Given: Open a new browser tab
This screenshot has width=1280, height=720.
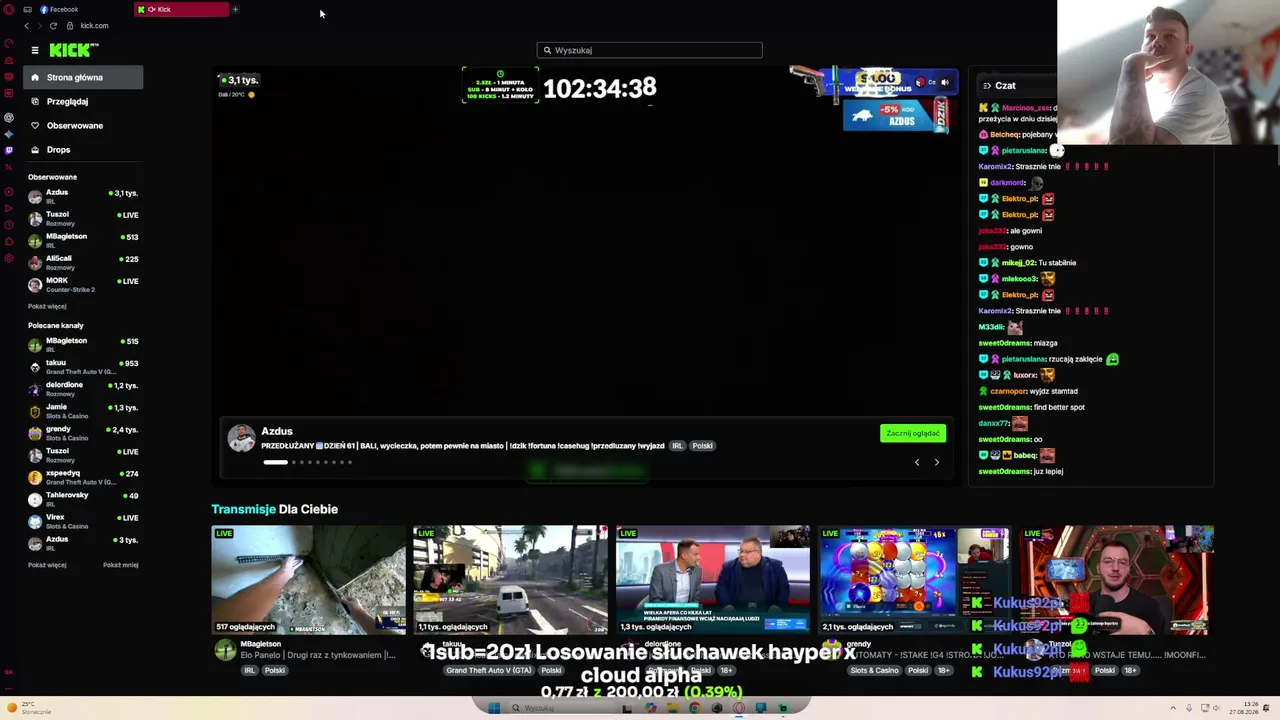Looking at the screenshot, I should pyautogui.click(x=235, y=9).
